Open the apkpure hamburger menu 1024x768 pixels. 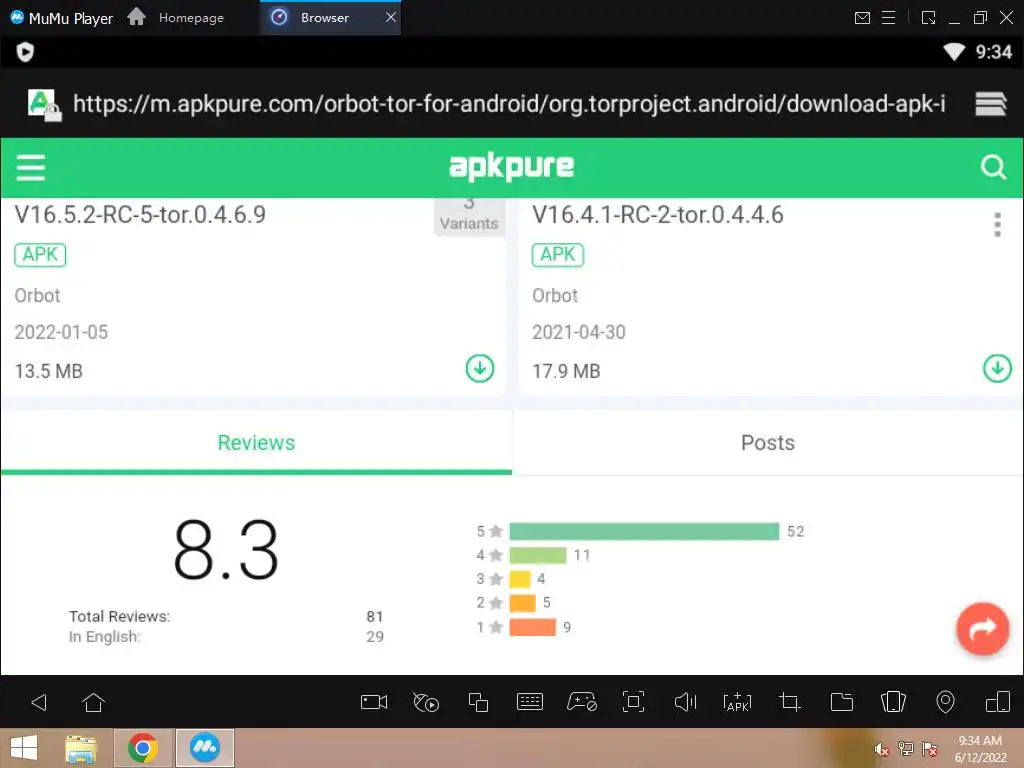pyautogui.click(x=31, y=167)
